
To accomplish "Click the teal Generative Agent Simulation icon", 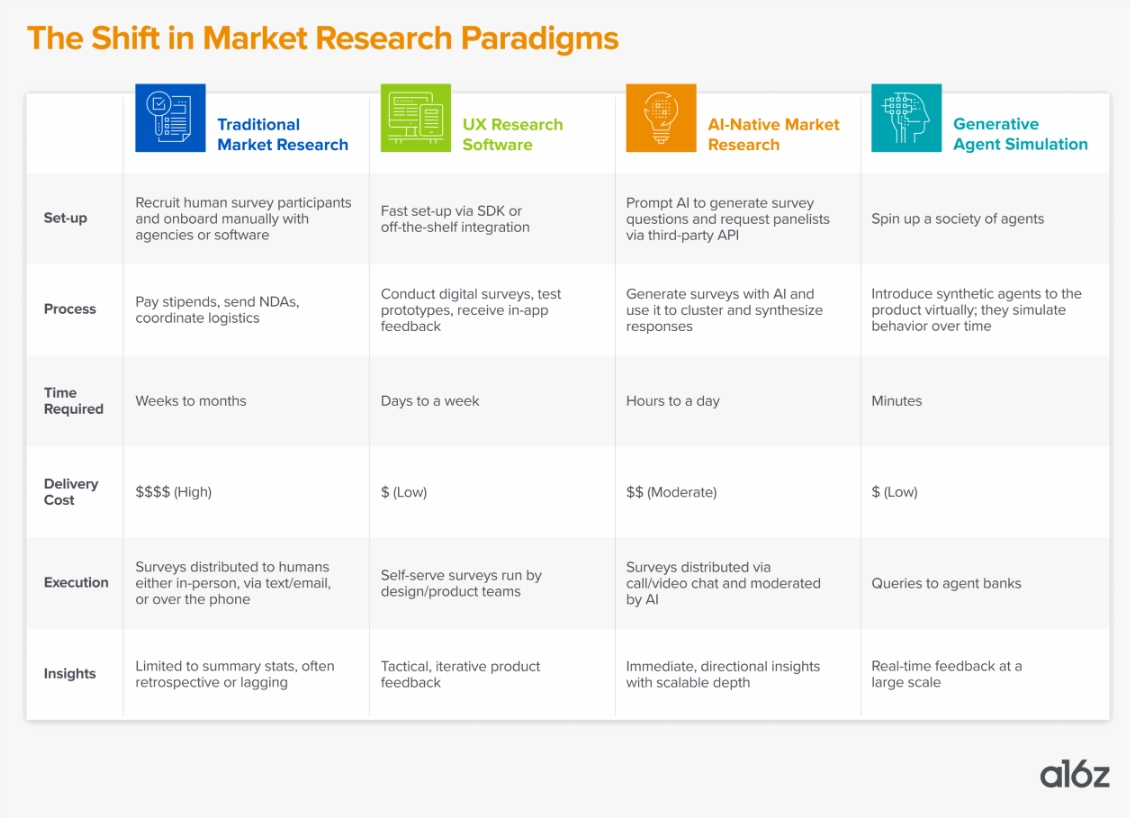I will (906, 118).
